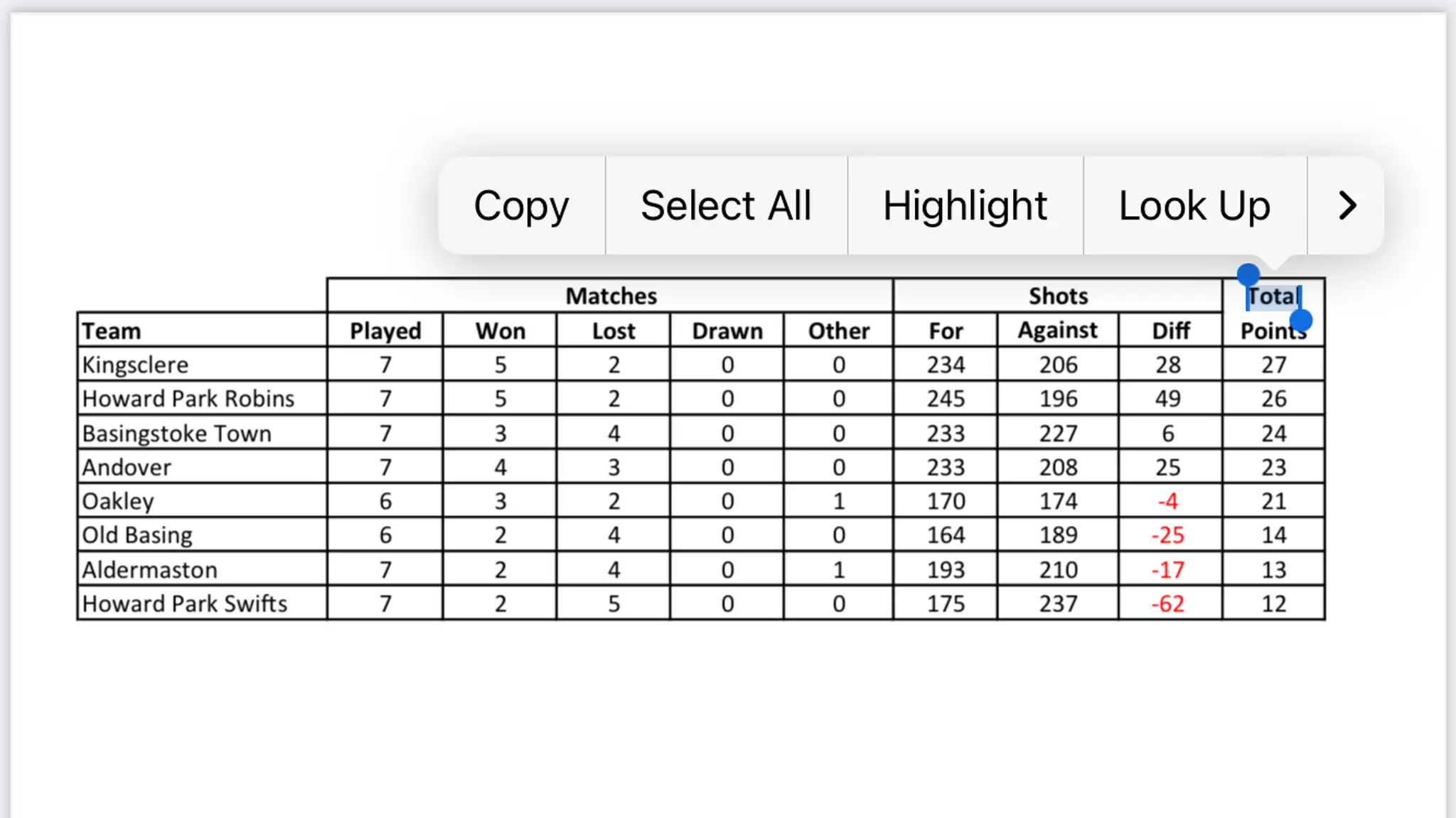
Task: Tap the highlighted word Total
Action: pos(1274,296)
